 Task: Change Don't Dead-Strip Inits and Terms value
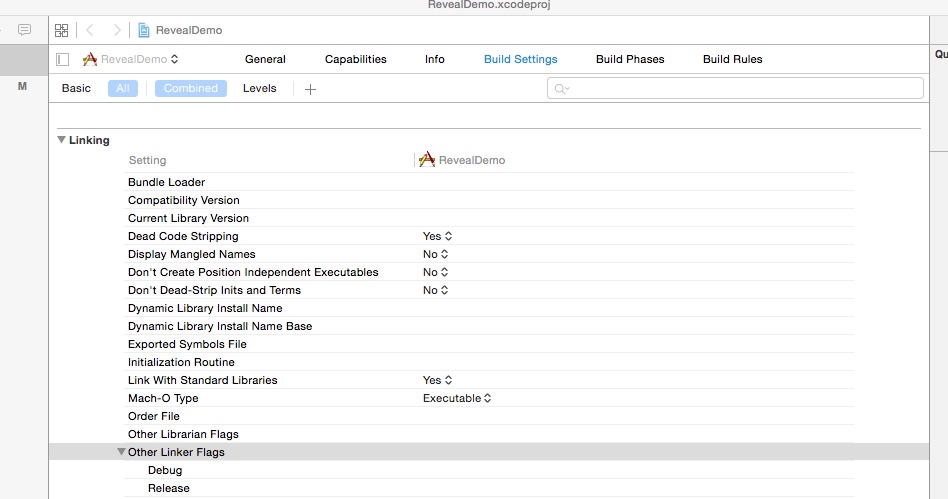click(x=435, y=290)
